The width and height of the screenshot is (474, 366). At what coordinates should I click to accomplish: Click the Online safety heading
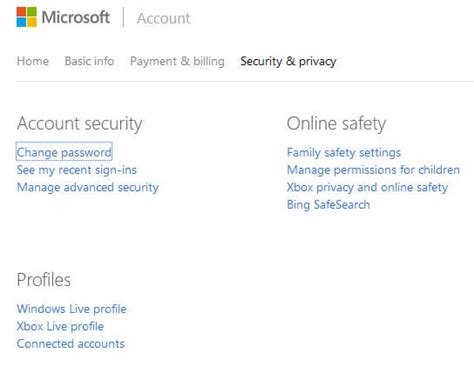(336, 124)
